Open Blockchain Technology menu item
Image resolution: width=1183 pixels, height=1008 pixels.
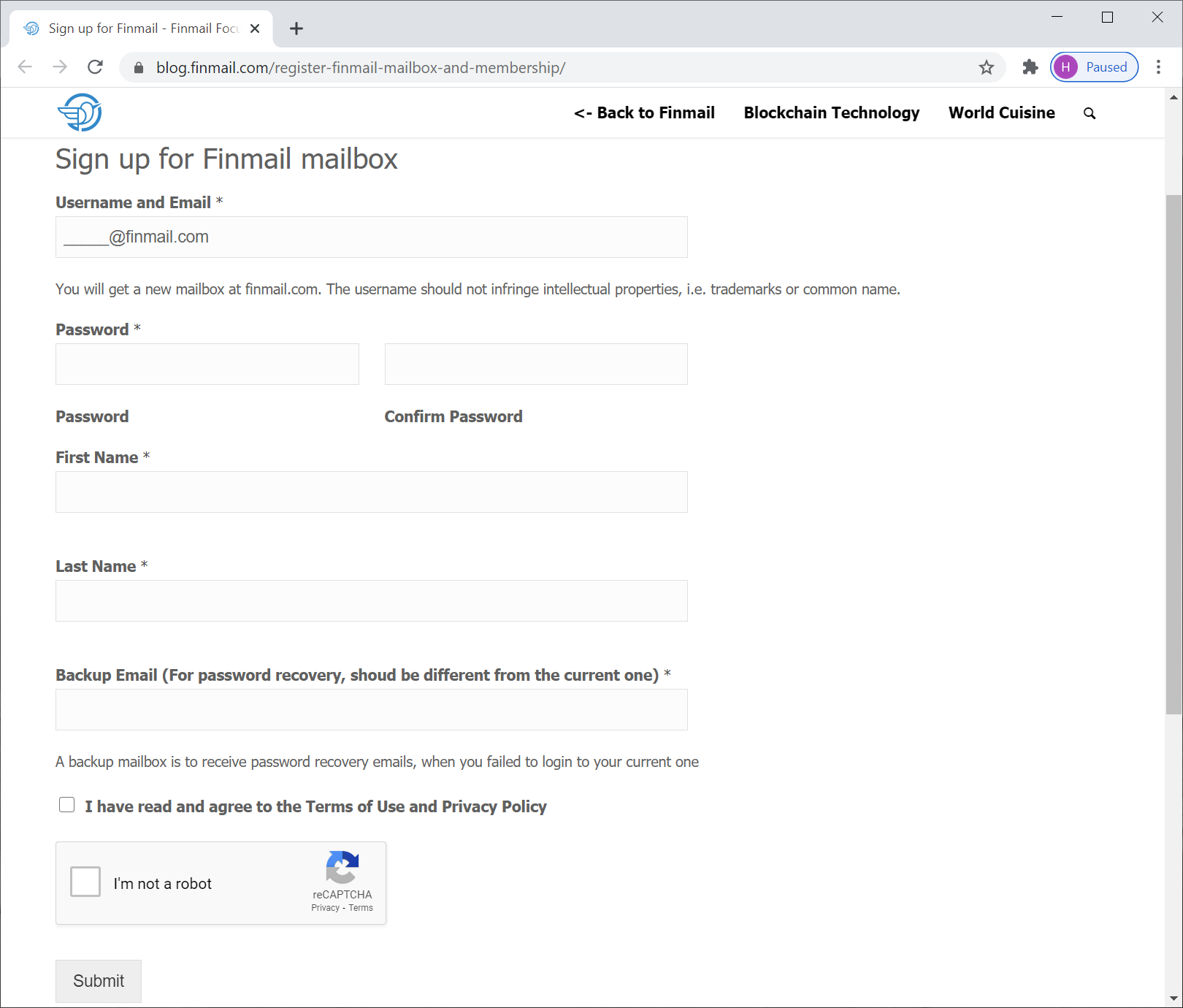[832, 112]
